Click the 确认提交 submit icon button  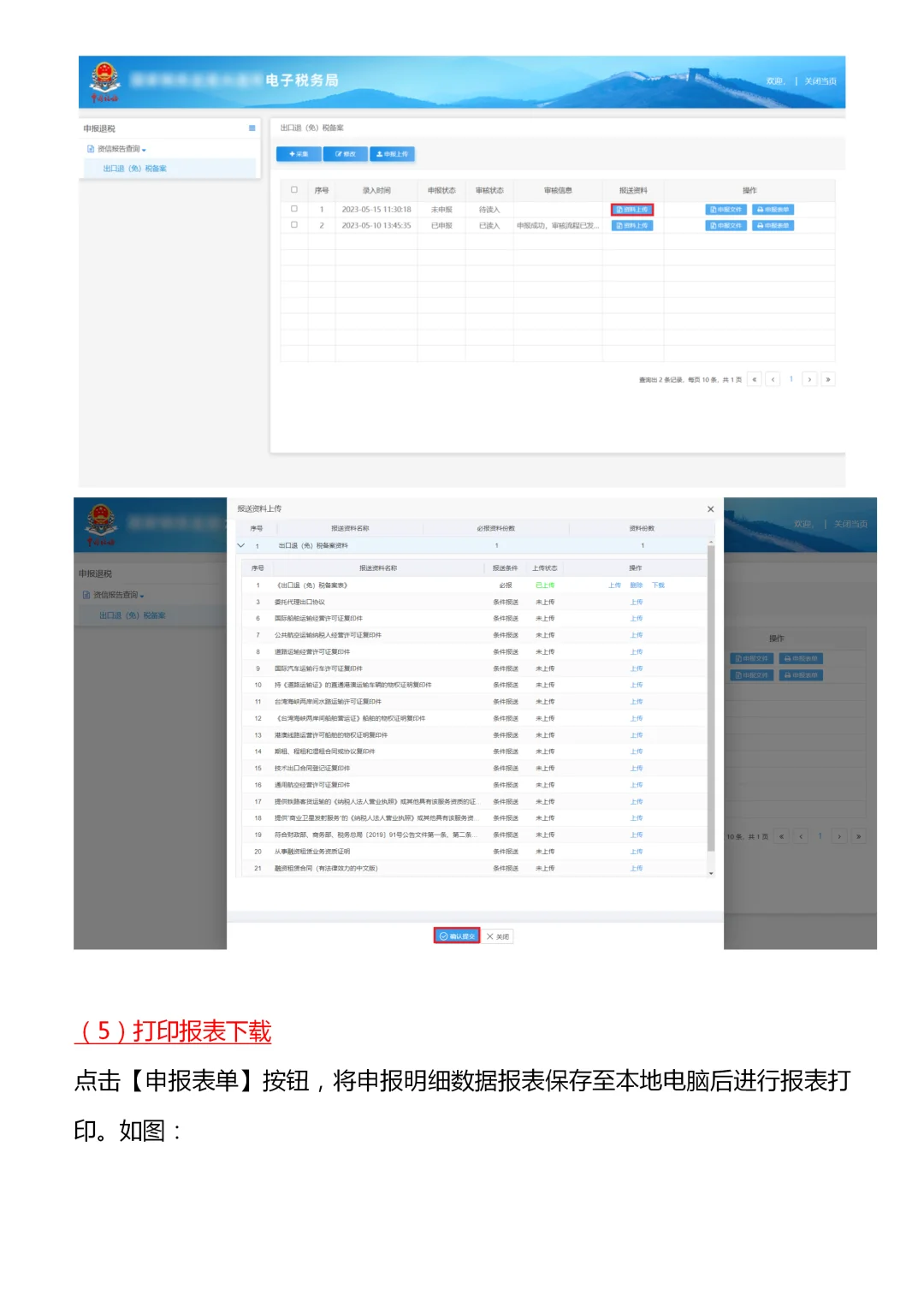coord(457,936)
